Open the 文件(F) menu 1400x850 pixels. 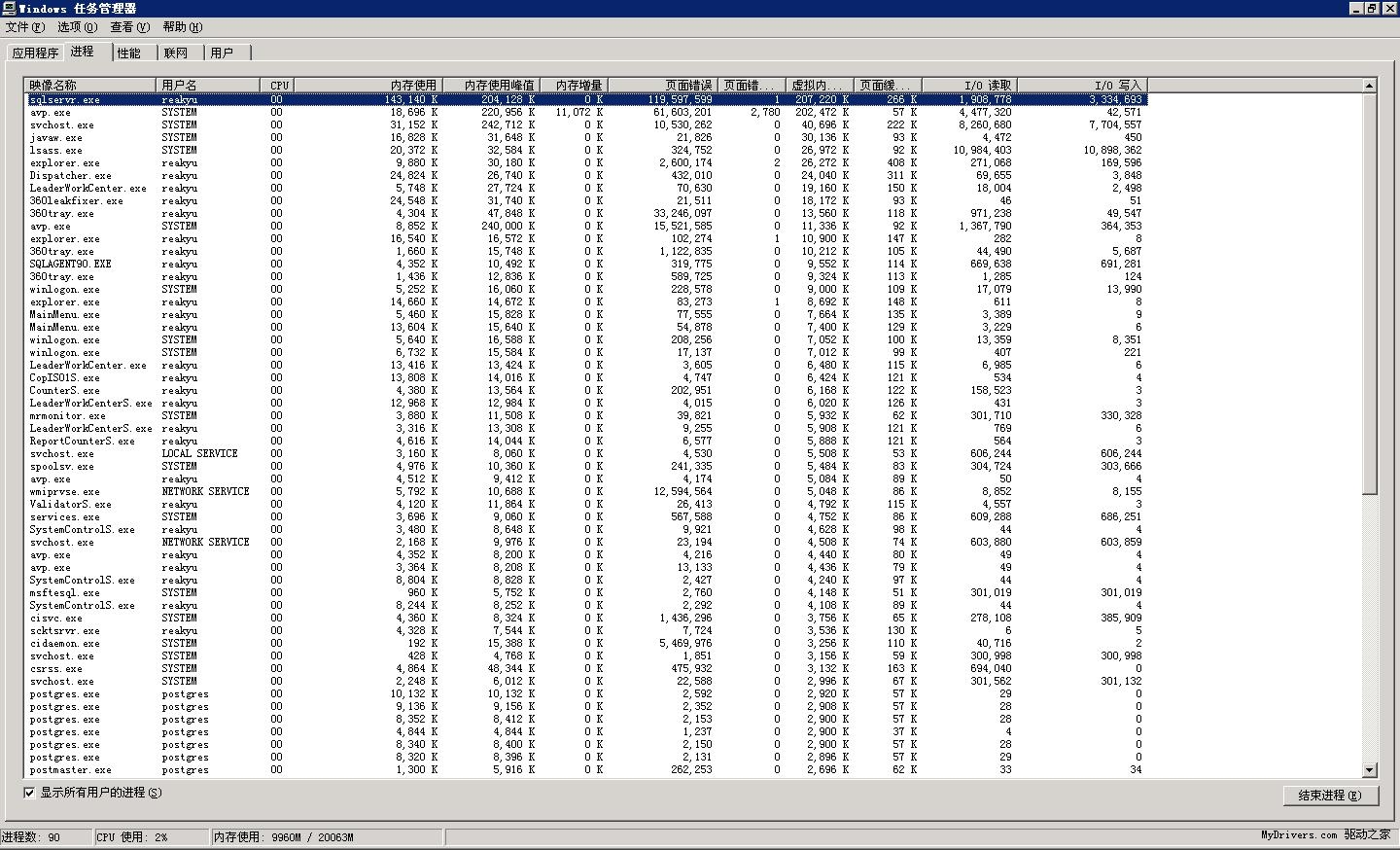(24, 27)
